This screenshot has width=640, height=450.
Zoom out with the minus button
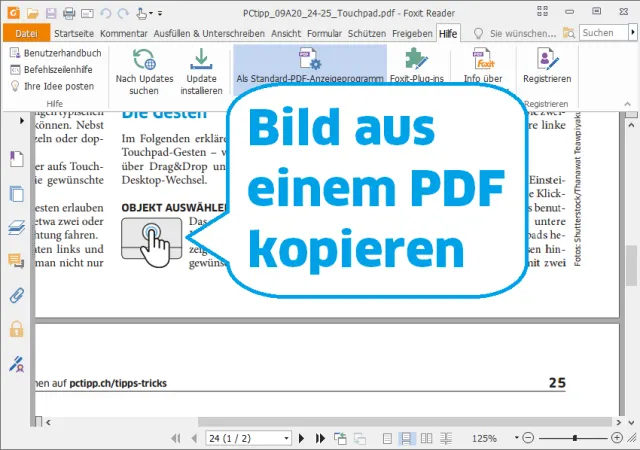coord(528,438)
